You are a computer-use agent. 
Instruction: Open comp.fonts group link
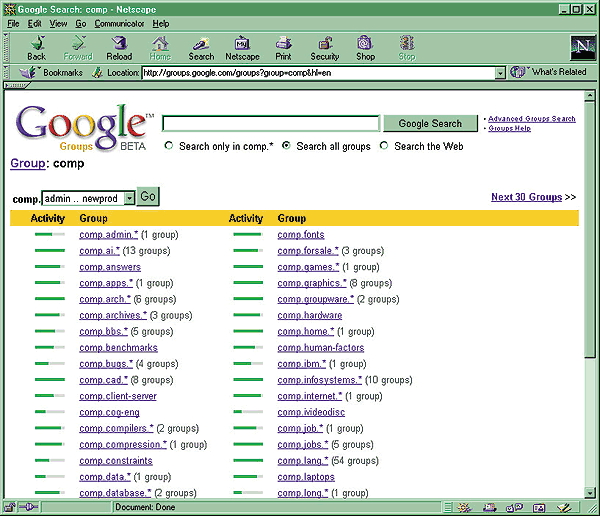pos(301,235)
